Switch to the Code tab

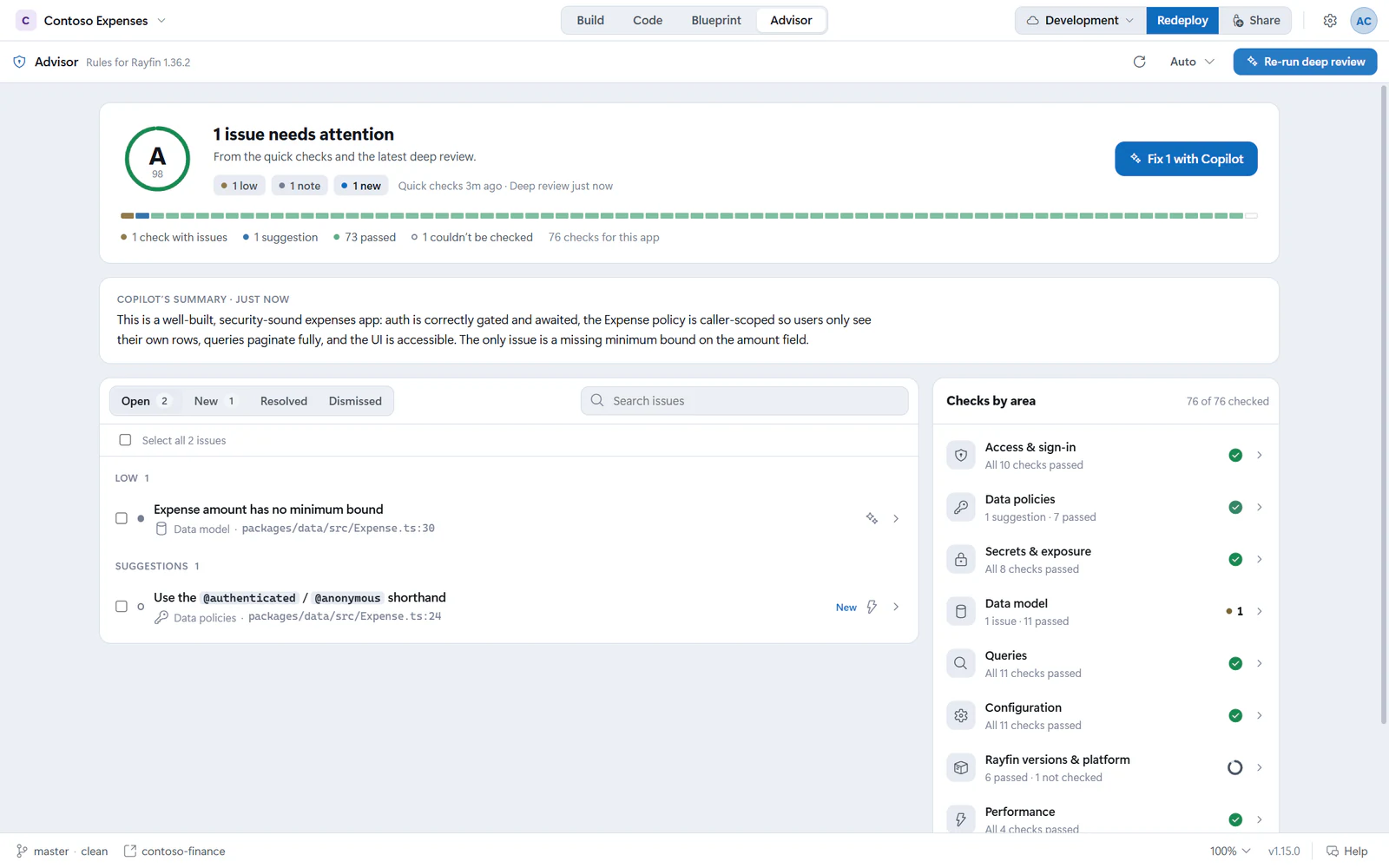[x=648, y=20]
